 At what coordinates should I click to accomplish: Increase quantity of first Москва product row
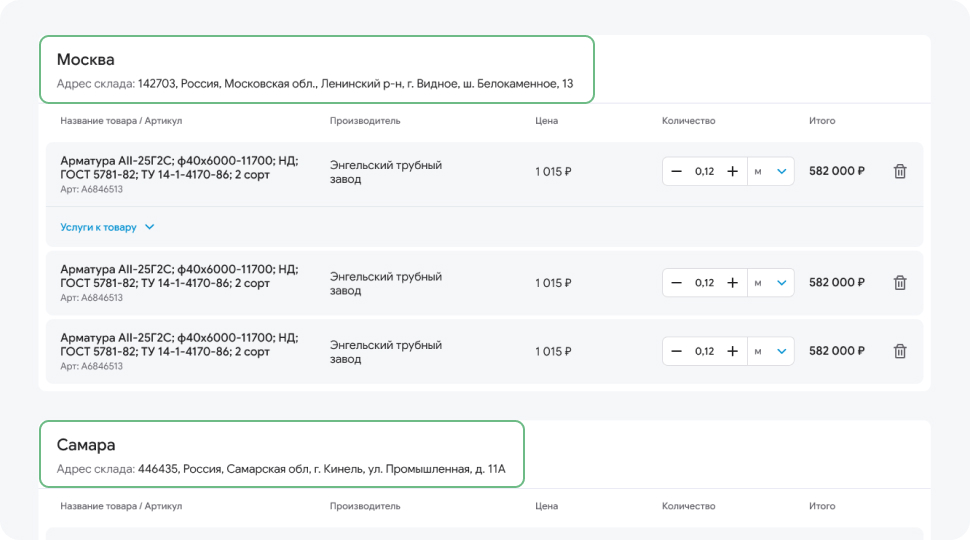pos(732,171)
